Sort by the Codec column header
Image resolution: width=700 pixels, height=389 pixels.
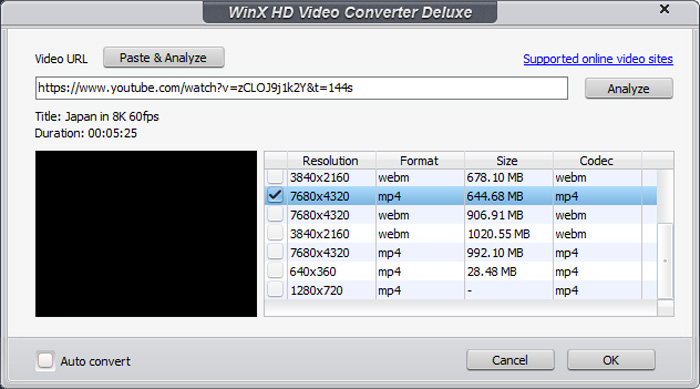597,161
